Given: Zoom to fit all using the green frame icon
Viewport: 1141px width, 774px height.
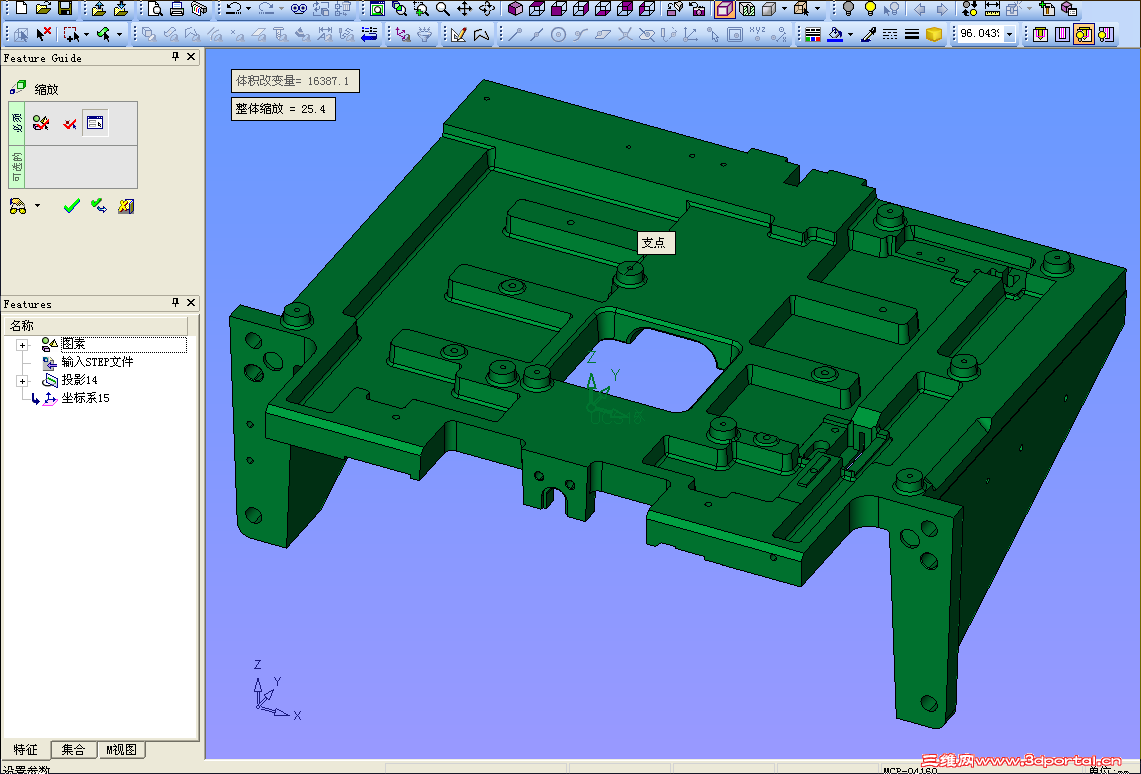Looking at the screenshot, I should [378, 9].
